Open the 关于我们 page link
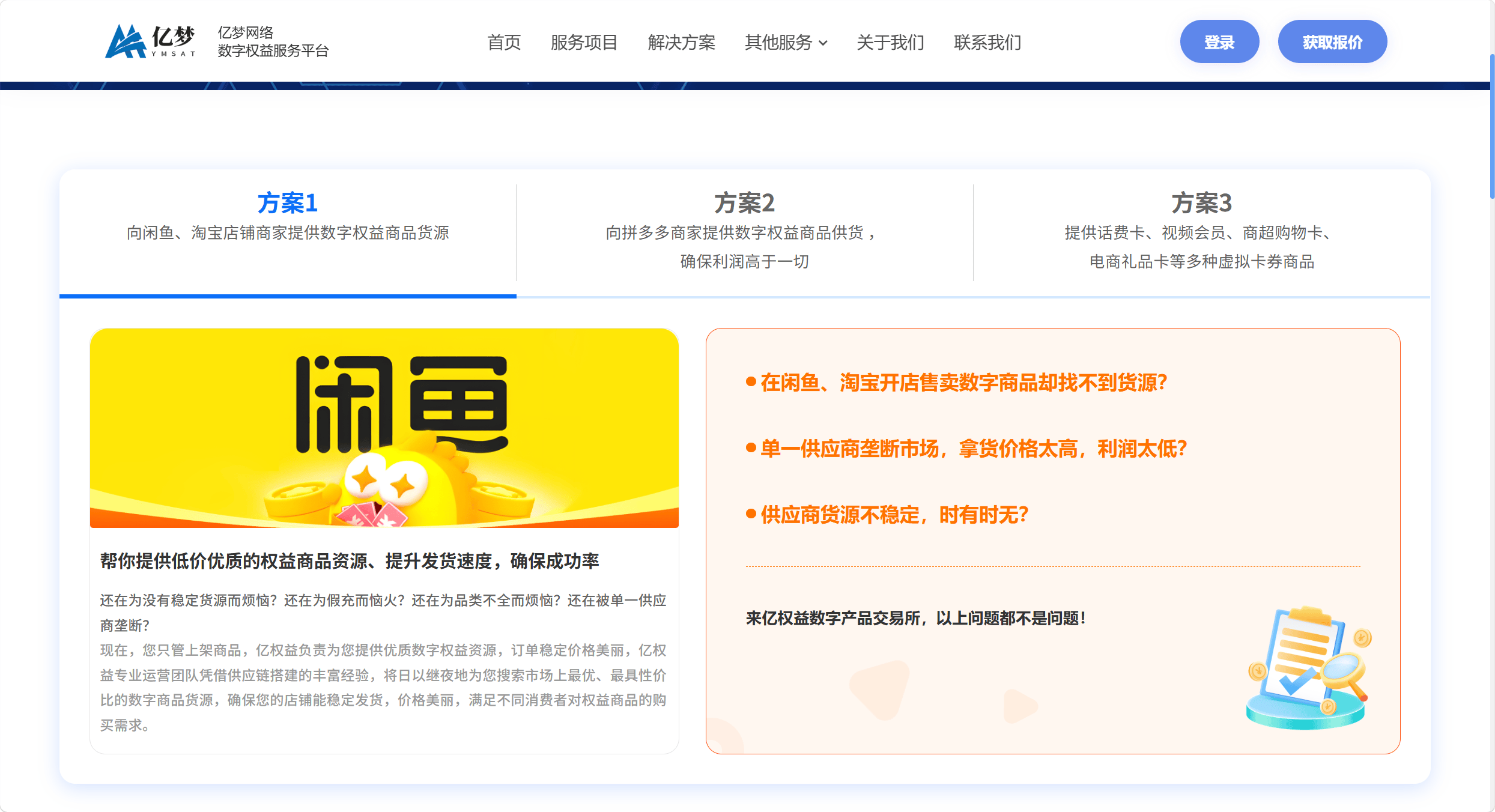This screenshot has width=1495, height=812. (x=890, y=43)
